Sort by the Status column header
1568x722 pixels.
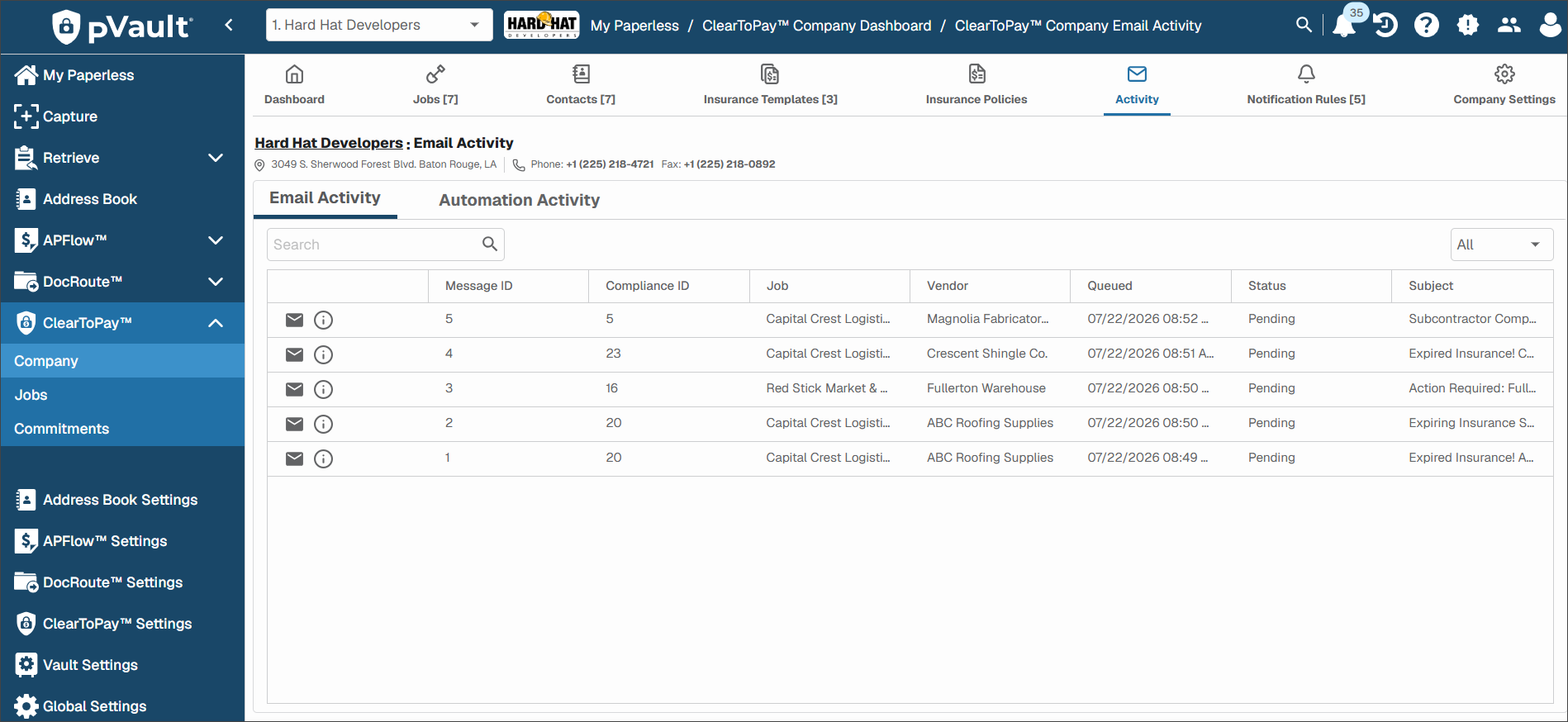pos(1311,286)
